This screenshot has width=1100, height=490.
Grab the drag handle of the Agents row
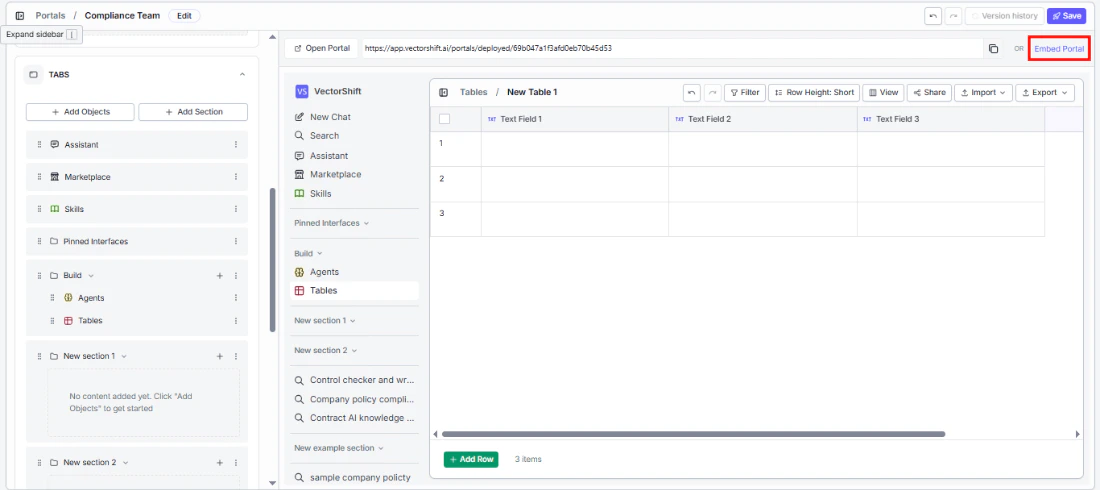(52, 298)
